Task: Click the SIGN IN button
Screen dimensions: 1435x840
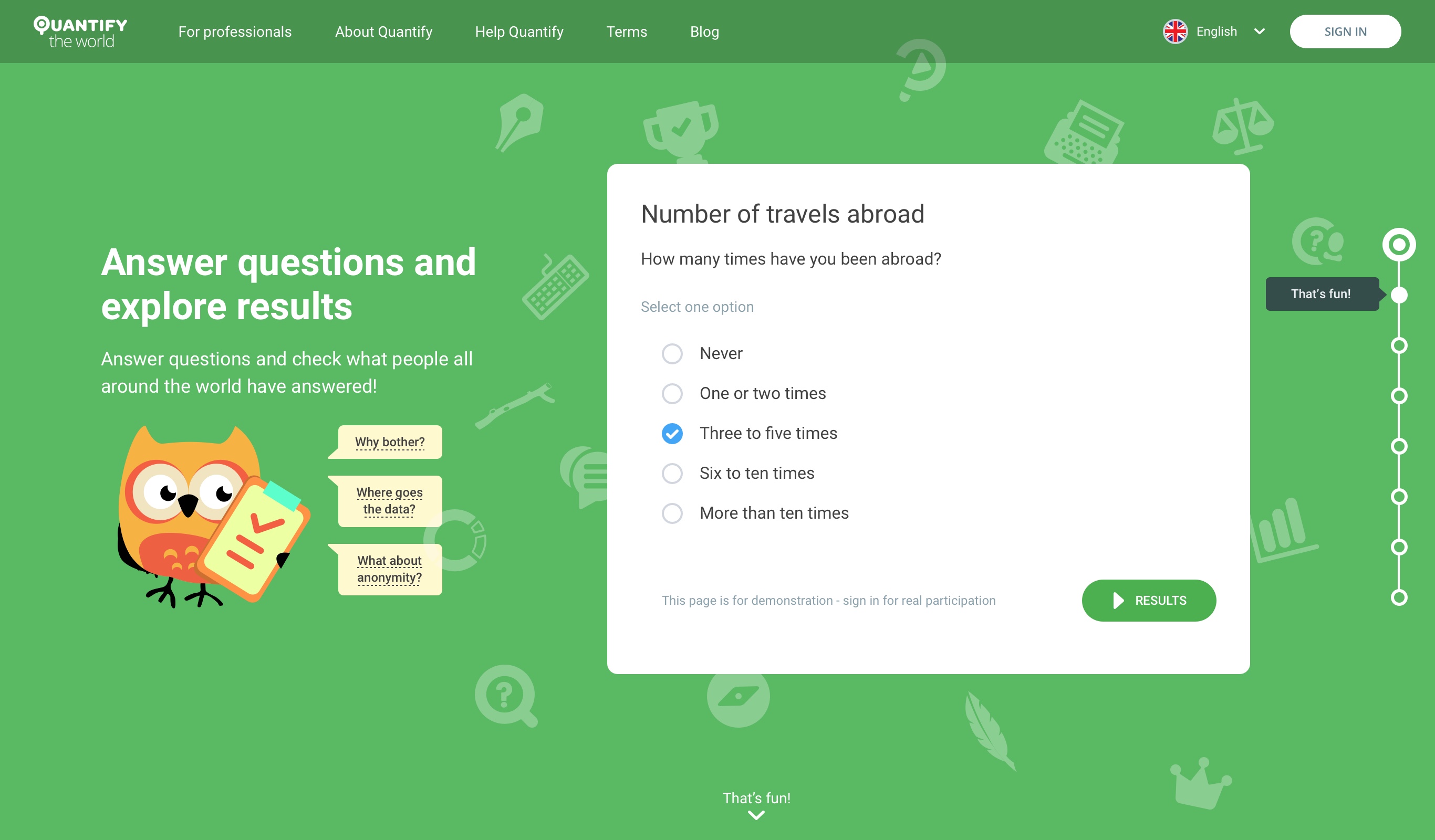Action: (x=1345, y=31)
